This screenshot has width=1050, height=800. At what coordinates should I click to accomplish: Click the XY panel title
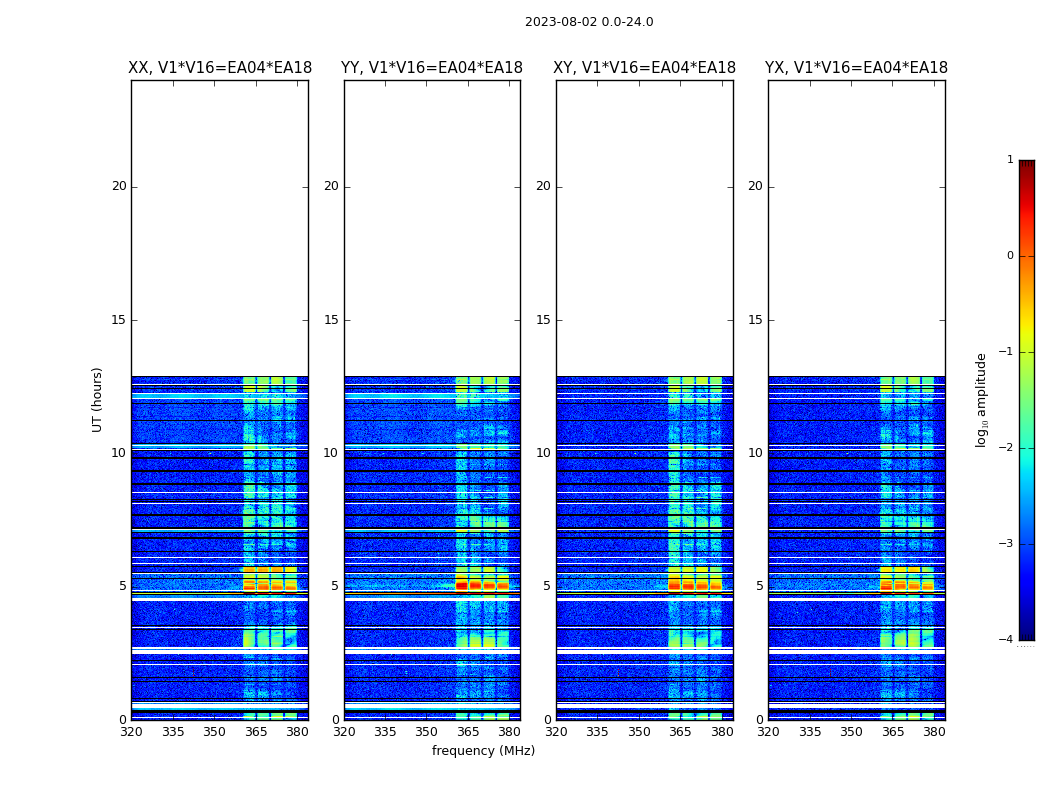click(x=645, y=68)
